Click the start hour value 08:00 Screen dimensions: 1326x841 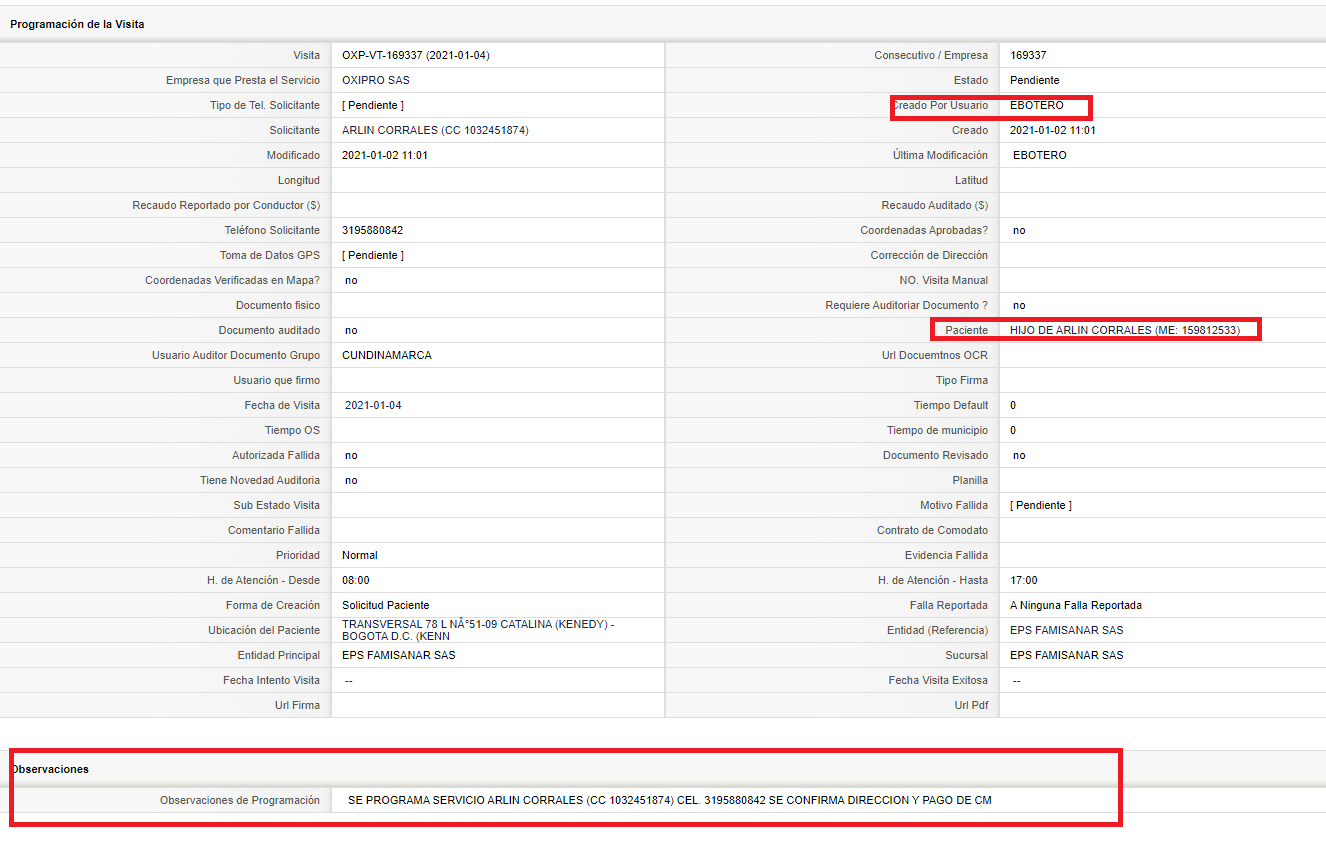[356, 580]
